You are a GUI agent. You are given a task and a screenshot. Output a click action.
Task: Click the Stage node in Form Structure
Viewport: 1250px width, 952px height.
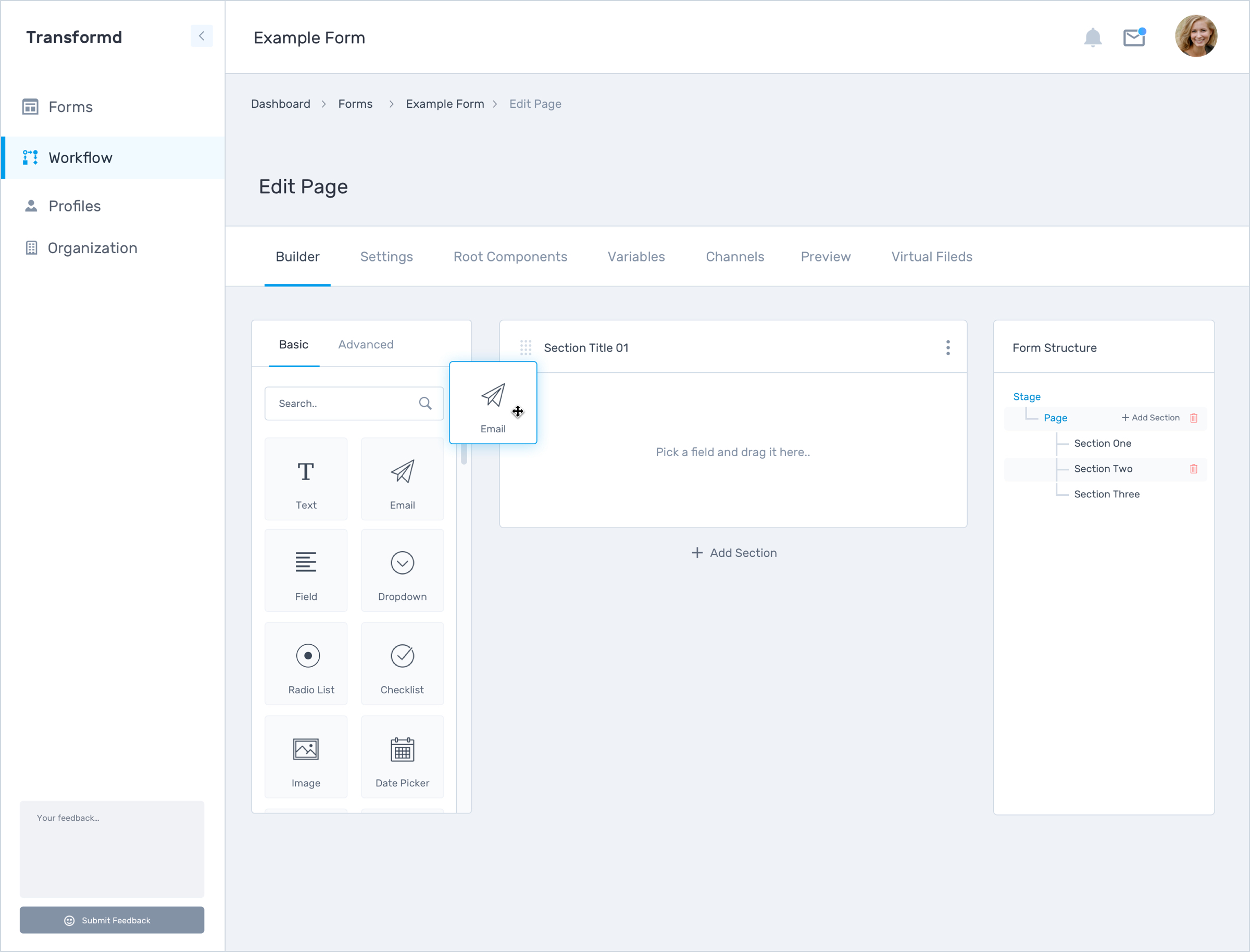click(x=1026, y=397)
